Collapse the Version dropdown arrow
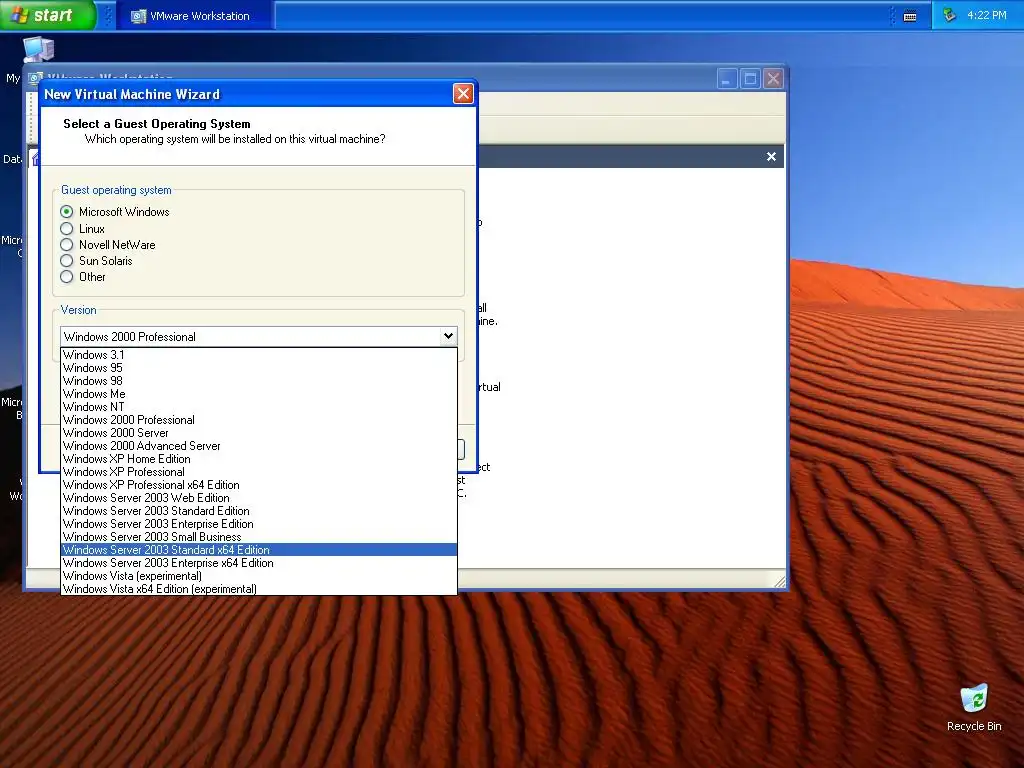 [x=448, y=336]
